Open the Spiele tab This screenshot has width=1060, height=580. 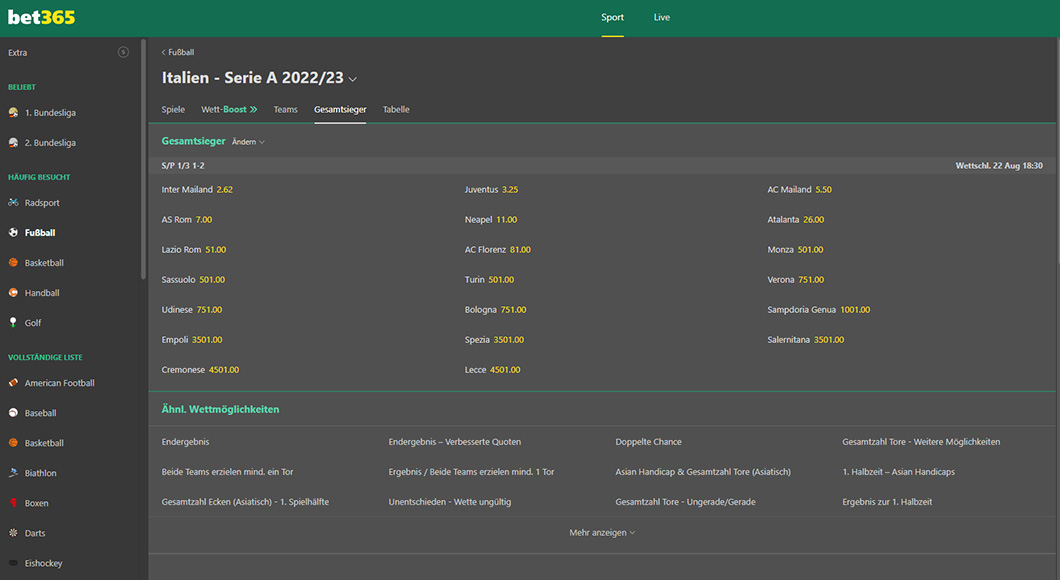click(x=173, y=110)
